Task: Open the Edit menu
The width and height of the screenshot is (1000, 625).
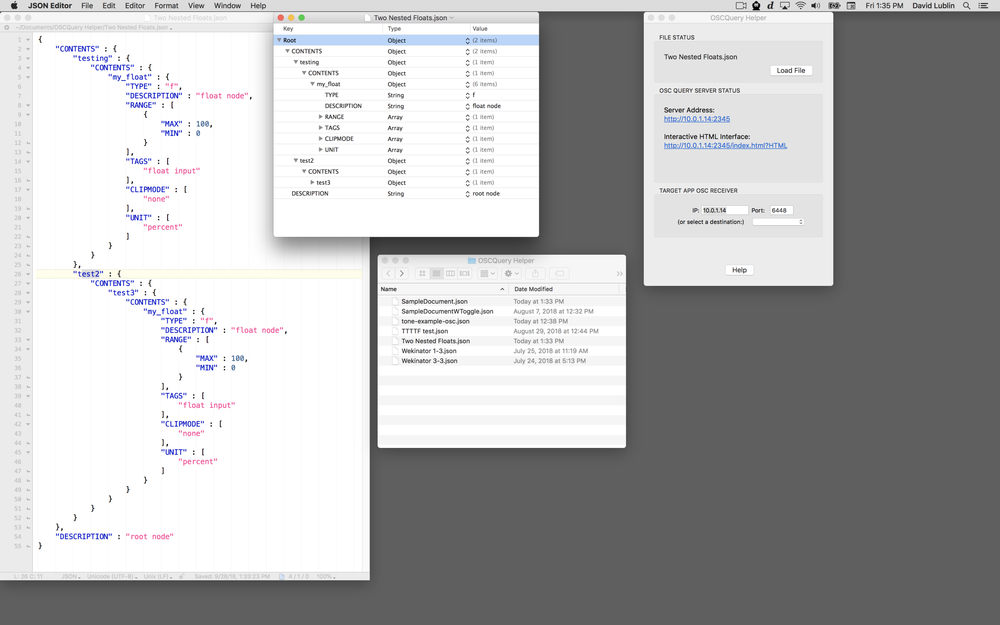Action: (x=109, y=6)
